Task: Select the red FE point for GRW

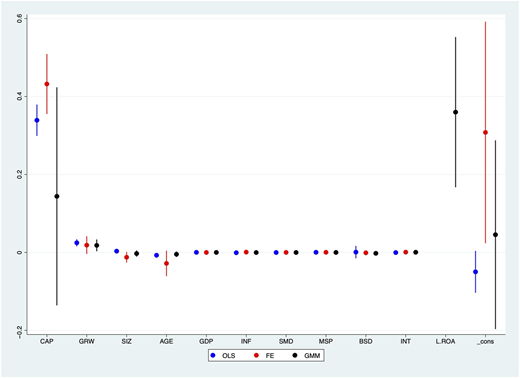Action: tap(87, 245)
